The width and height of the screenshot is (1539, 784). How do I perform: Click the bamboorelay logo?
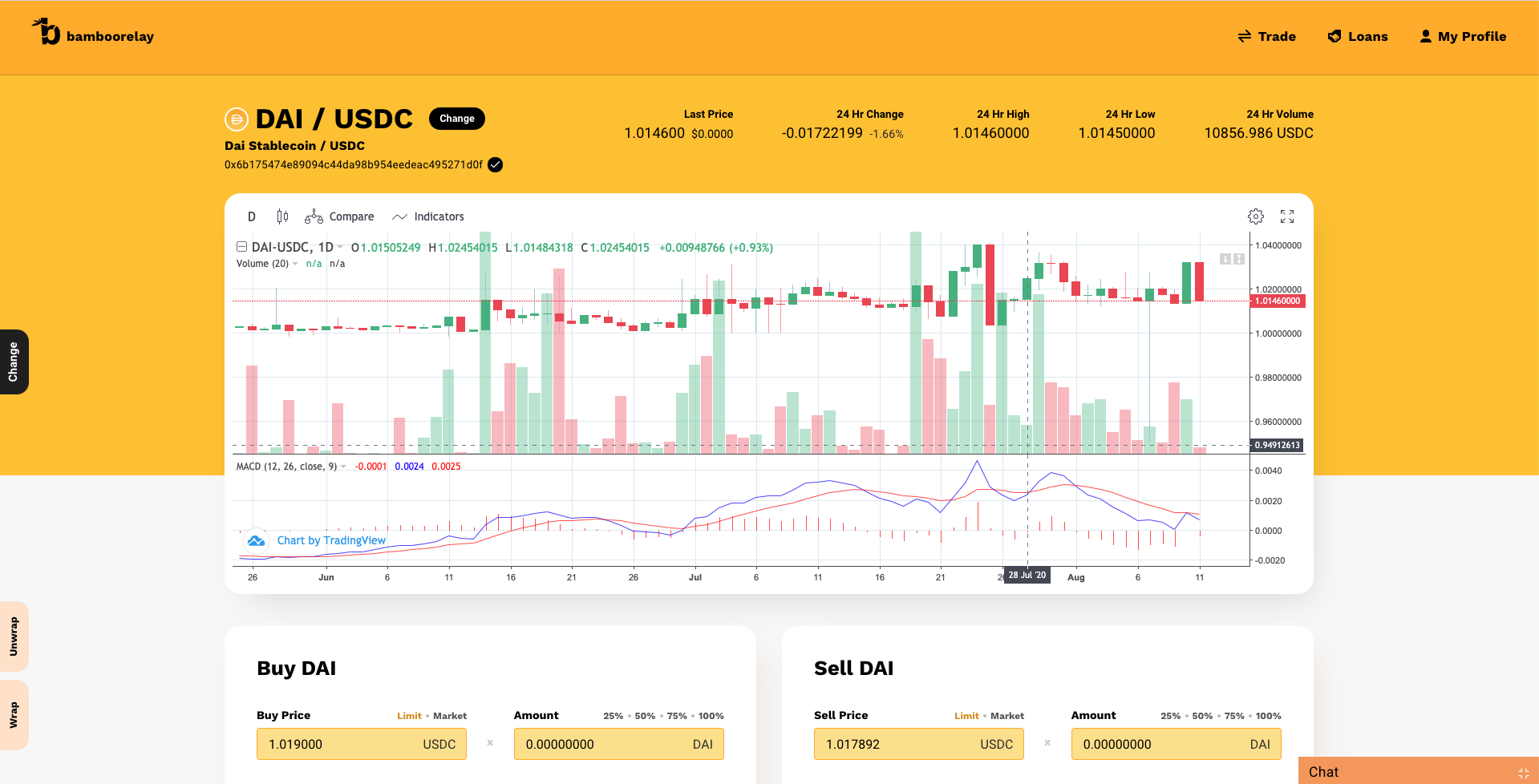[93, 34]
